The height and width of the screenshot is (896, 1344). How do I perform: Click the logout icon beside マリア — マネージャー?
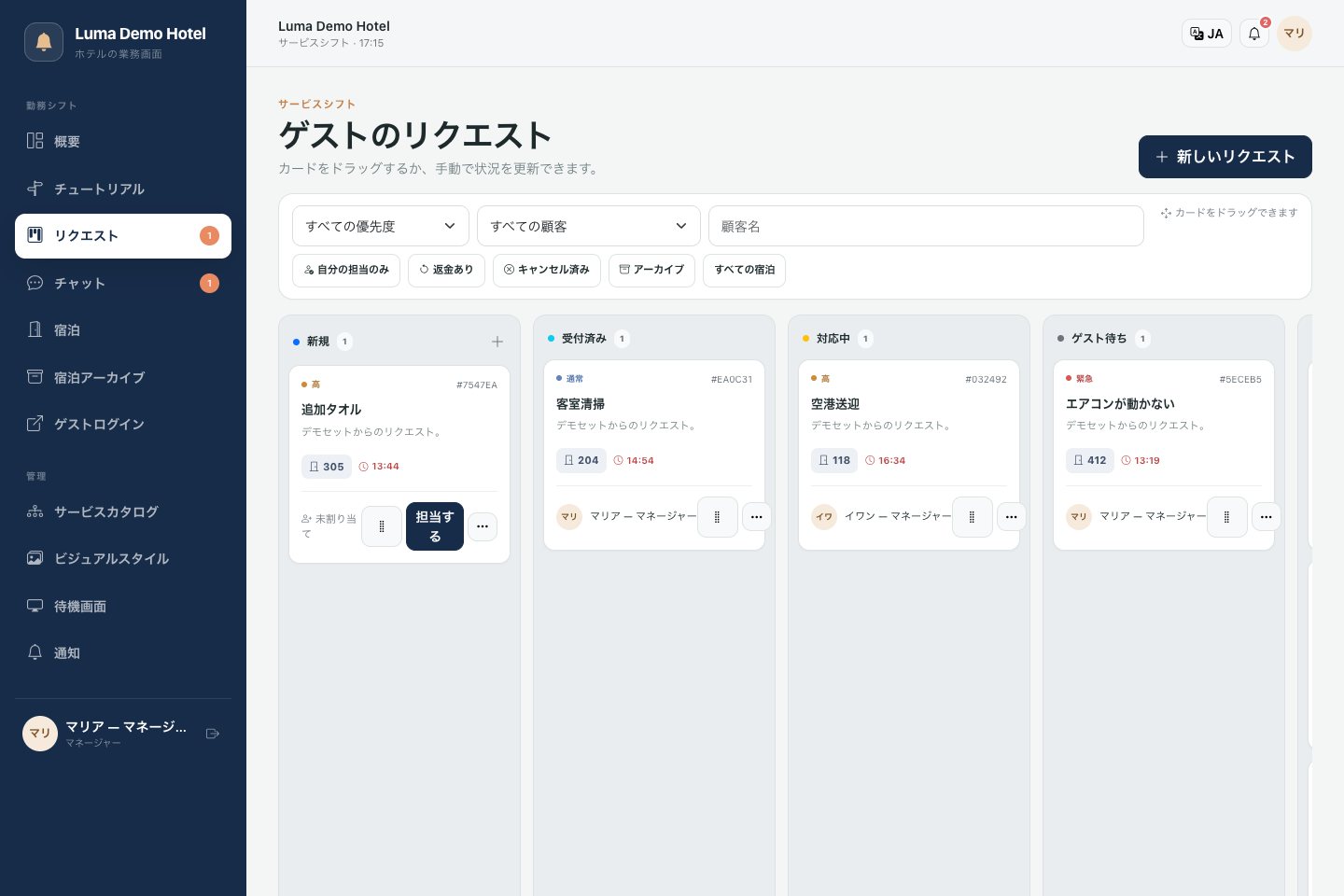click(x=213, y=734)
